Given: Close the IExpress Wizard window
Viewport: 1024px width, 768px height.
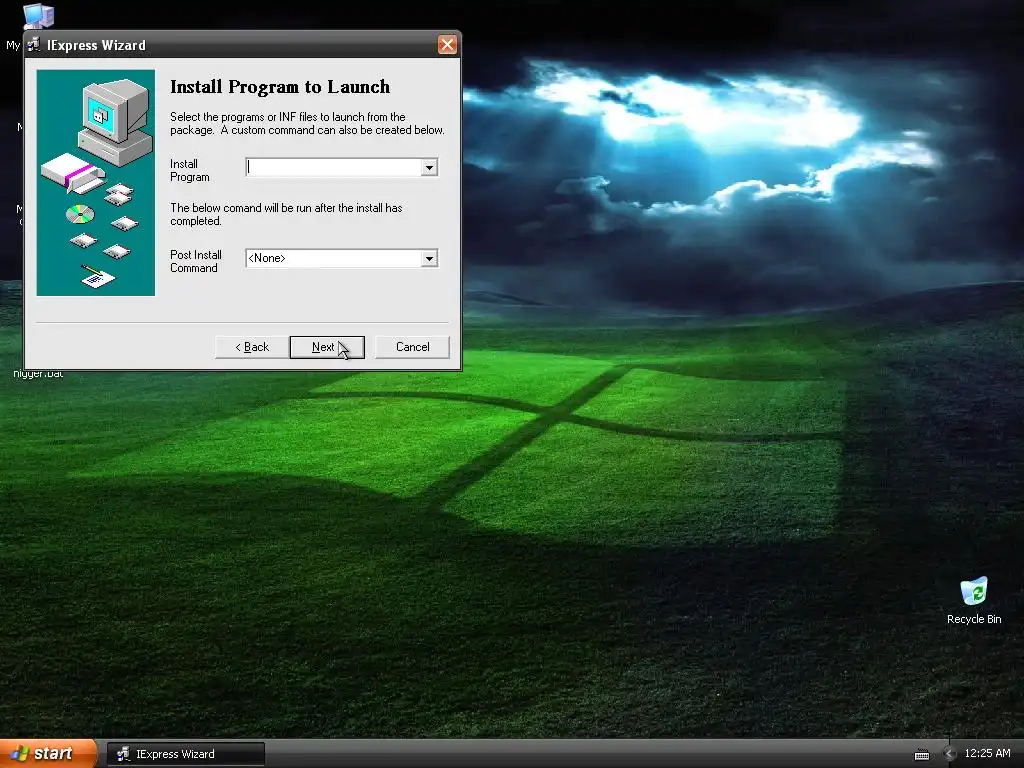Looking at the screenshot, I should tap(447, 44).
